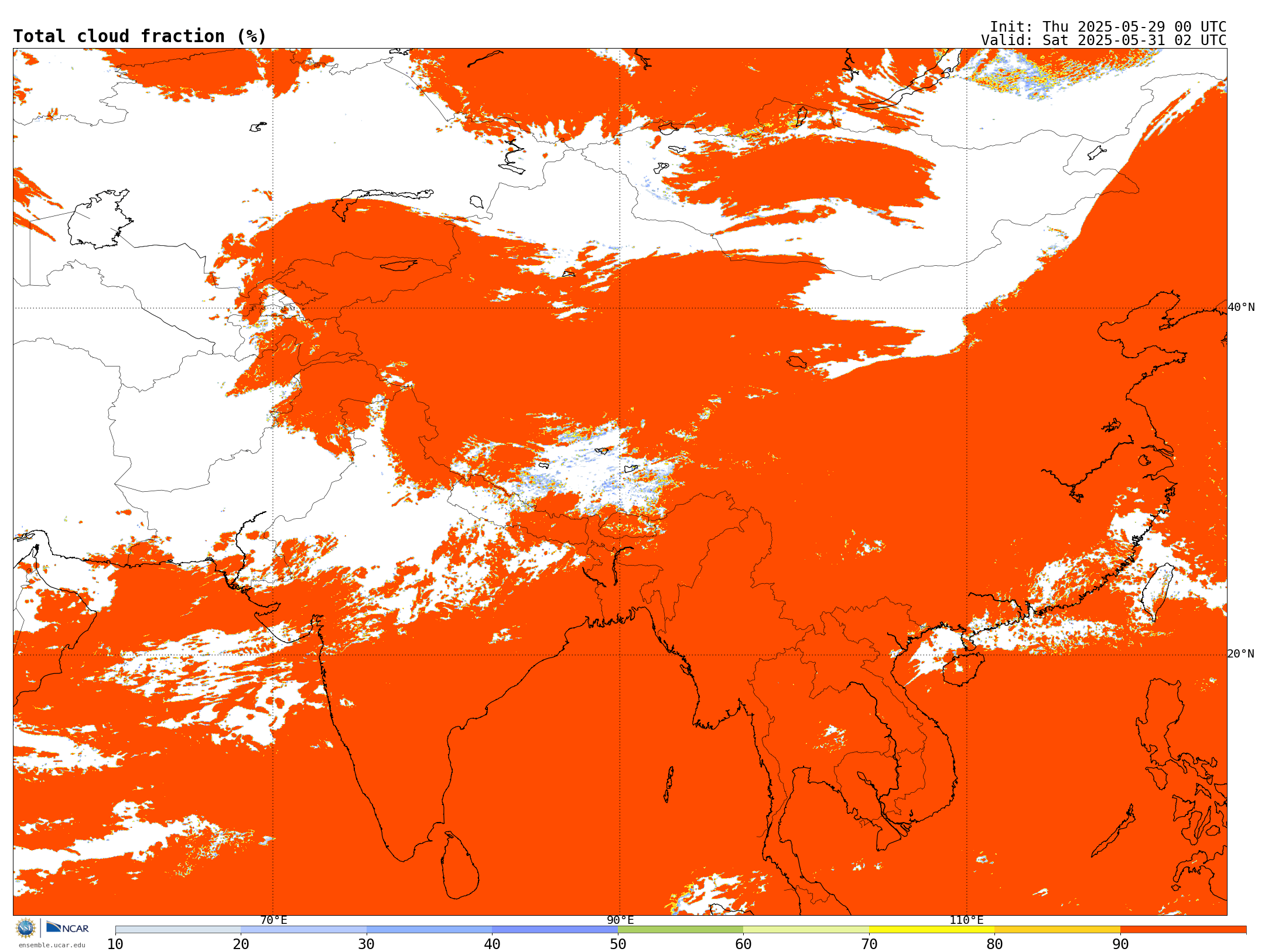Click the ensemble.ucar.edu text
The height and width of the screenshot is (952, 1265).
[52, 945]
